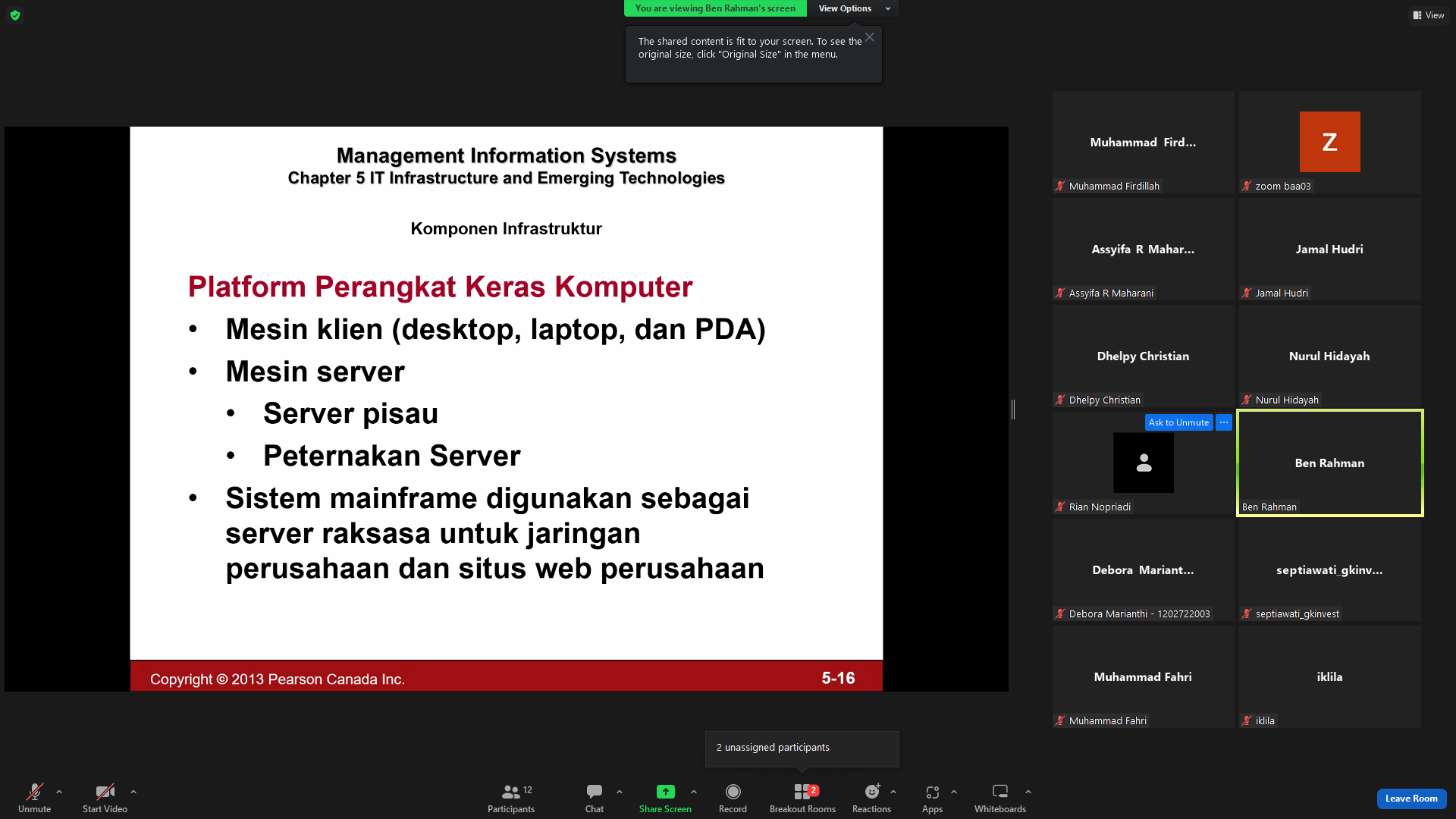Open video options arrow beside Start Video
This screenshot has height=819, width=1456.
[133, 792]
